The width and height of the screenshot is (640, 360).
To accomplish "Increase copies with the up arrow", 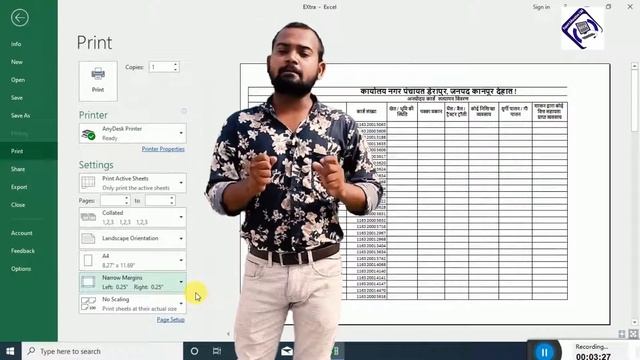I will click(176, 64).
